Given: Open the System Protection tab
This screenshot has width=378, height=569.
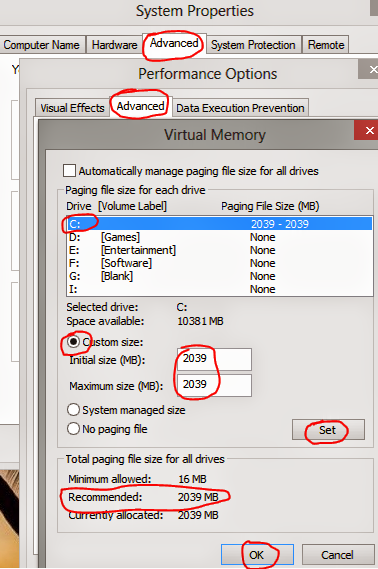Looking at the screenshot, I should point(253,45).
